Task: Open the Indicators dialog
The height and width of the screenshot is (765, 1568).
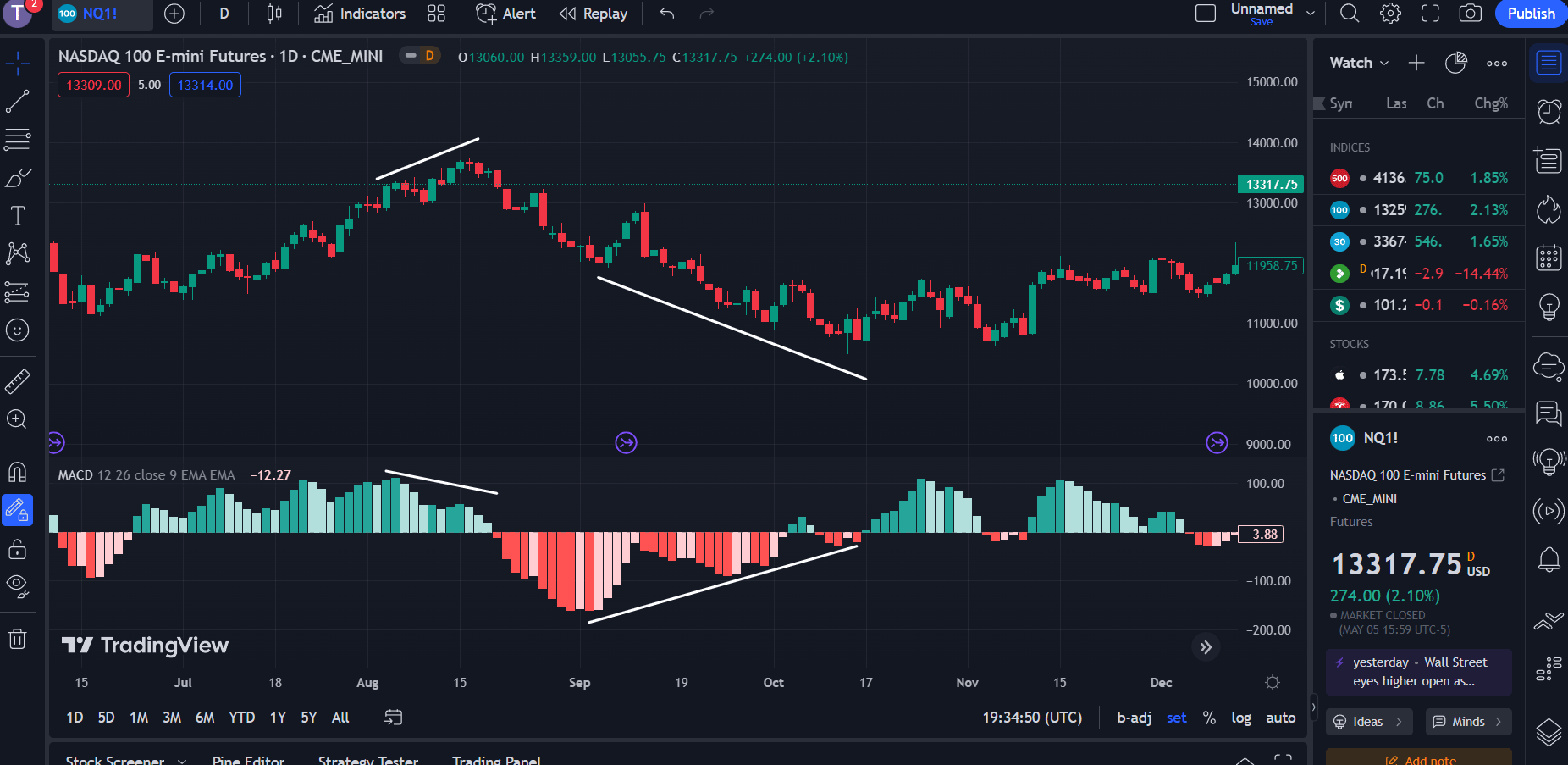Action: tap(359, 14)
